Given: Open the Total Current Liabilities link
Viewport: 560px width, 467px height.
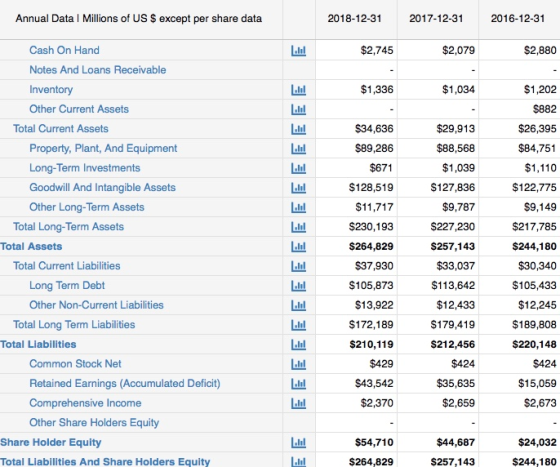Looking at the screenshot, I should [x=67, y=266].
